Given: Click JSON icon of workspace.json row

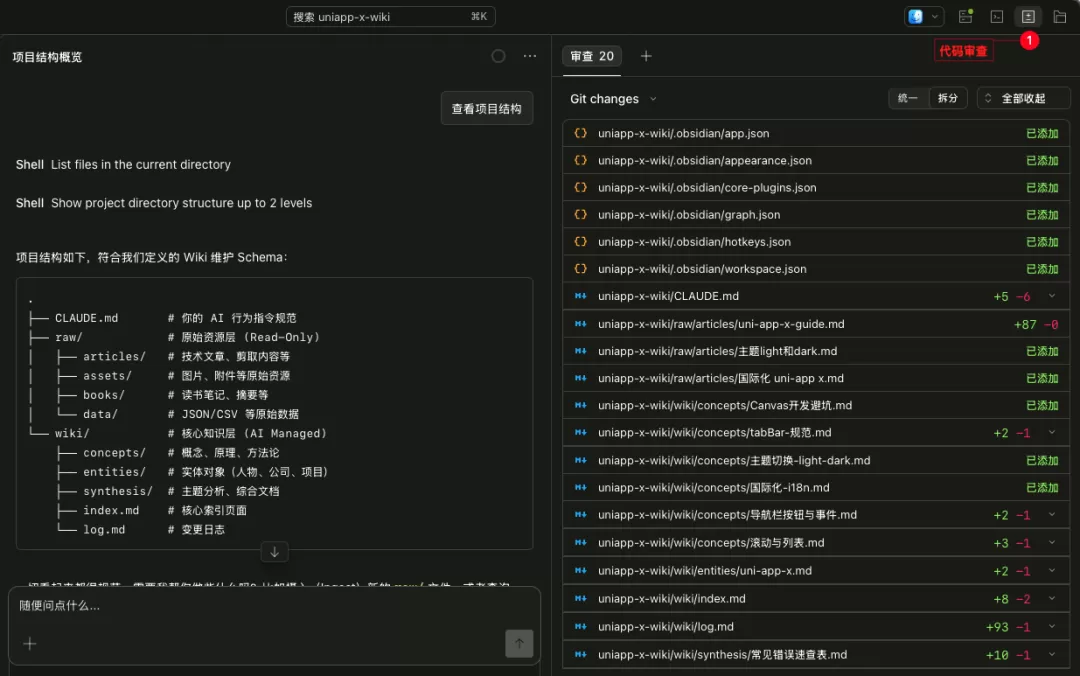Looking at the screenshot, I should coord(581,269).
